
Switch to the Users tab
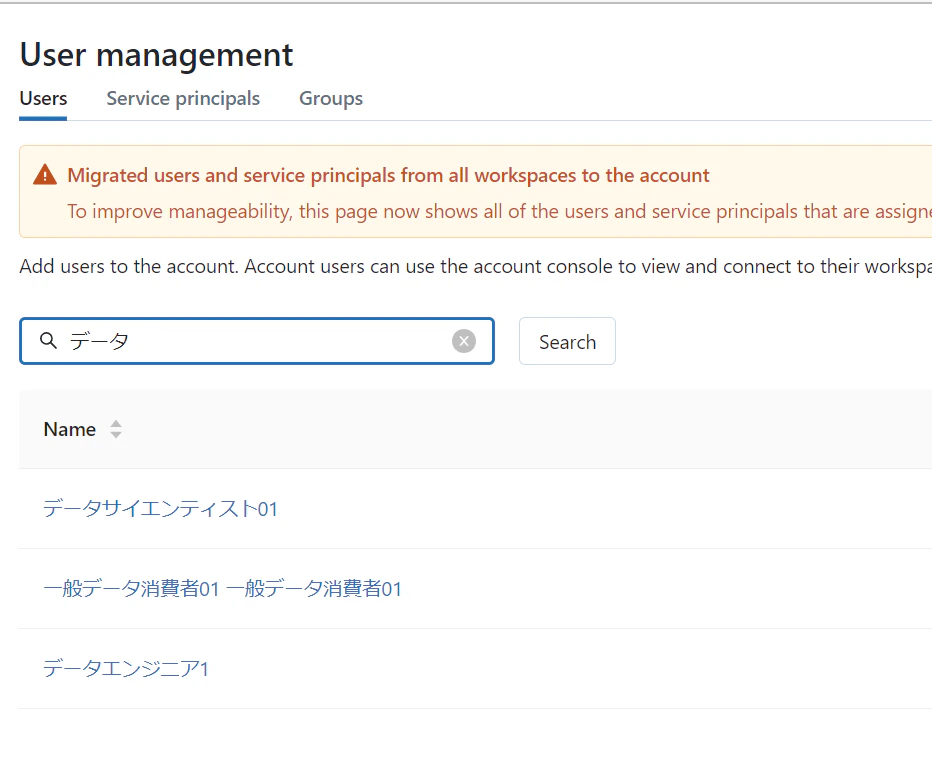point(43,98)
